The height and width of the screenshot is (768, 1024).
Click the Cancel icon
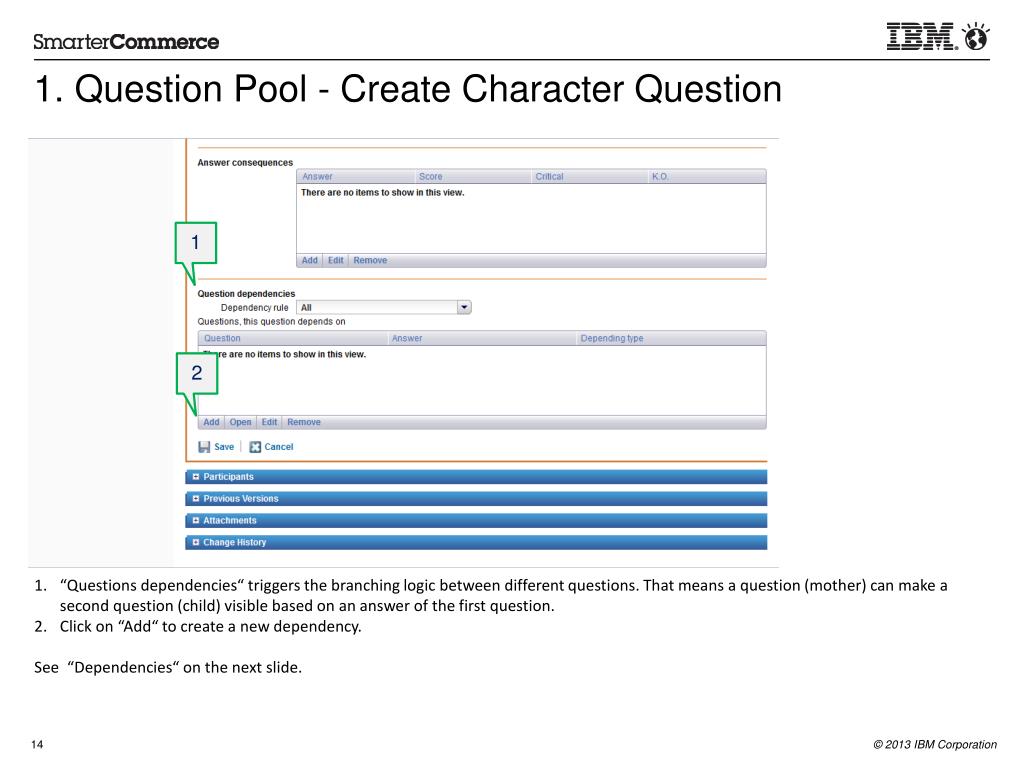pyautogui.click(x=255, y=447)
